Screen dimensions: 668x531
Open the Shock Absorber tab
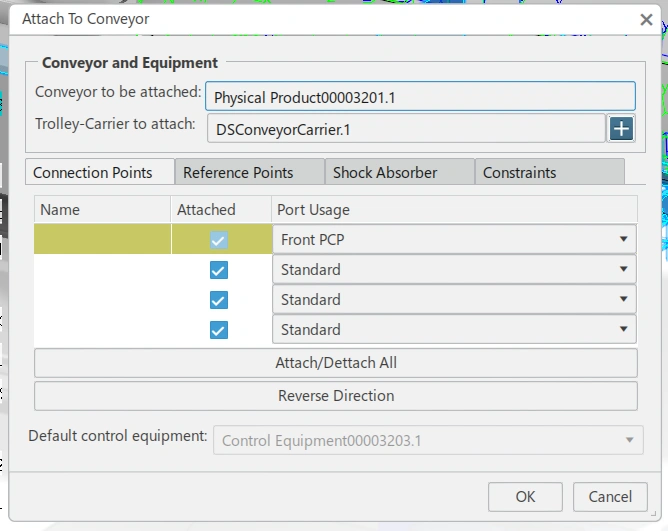pyautogui.click(x=399, y=172)
